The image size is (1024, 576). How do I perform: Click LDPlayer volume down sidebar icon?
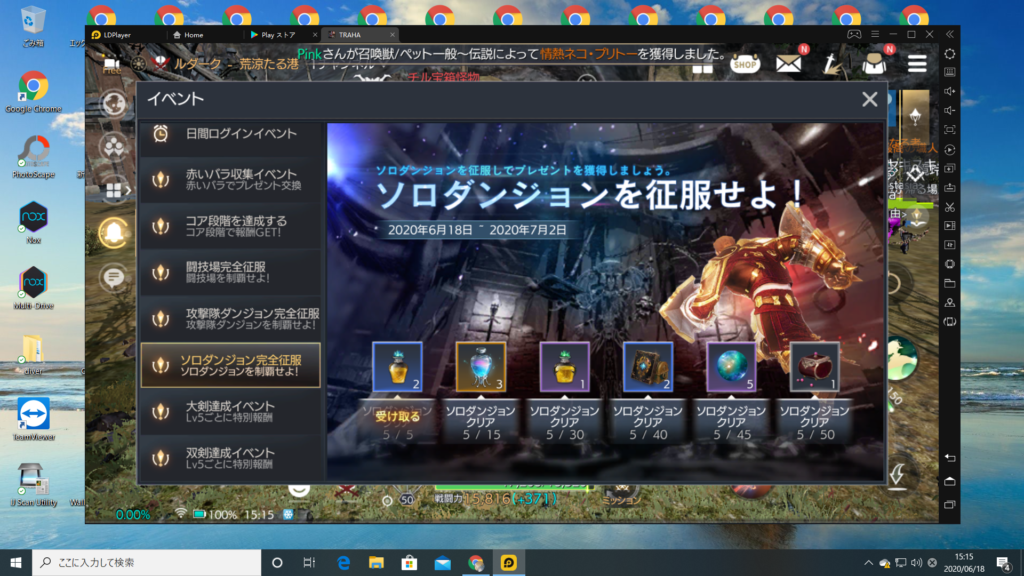click(x=950, y=110)
